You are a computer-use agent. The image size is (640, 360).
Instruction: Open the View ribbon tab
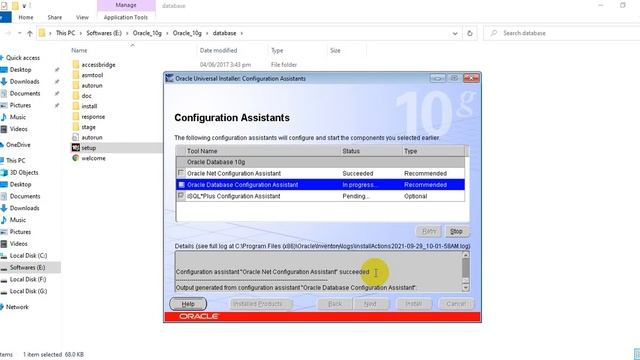pyautogui.click(x=82, y=18)
